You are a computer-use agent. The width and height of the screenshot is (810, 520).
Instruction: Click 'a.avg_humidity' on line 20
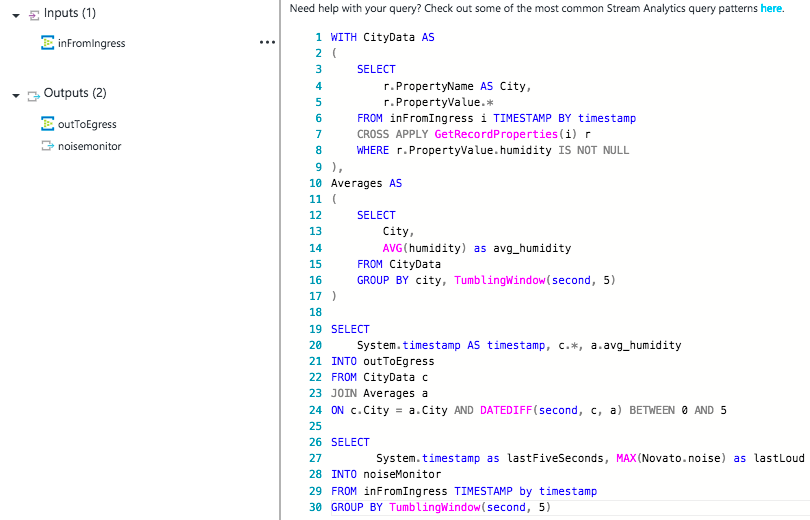coord(636,345)
